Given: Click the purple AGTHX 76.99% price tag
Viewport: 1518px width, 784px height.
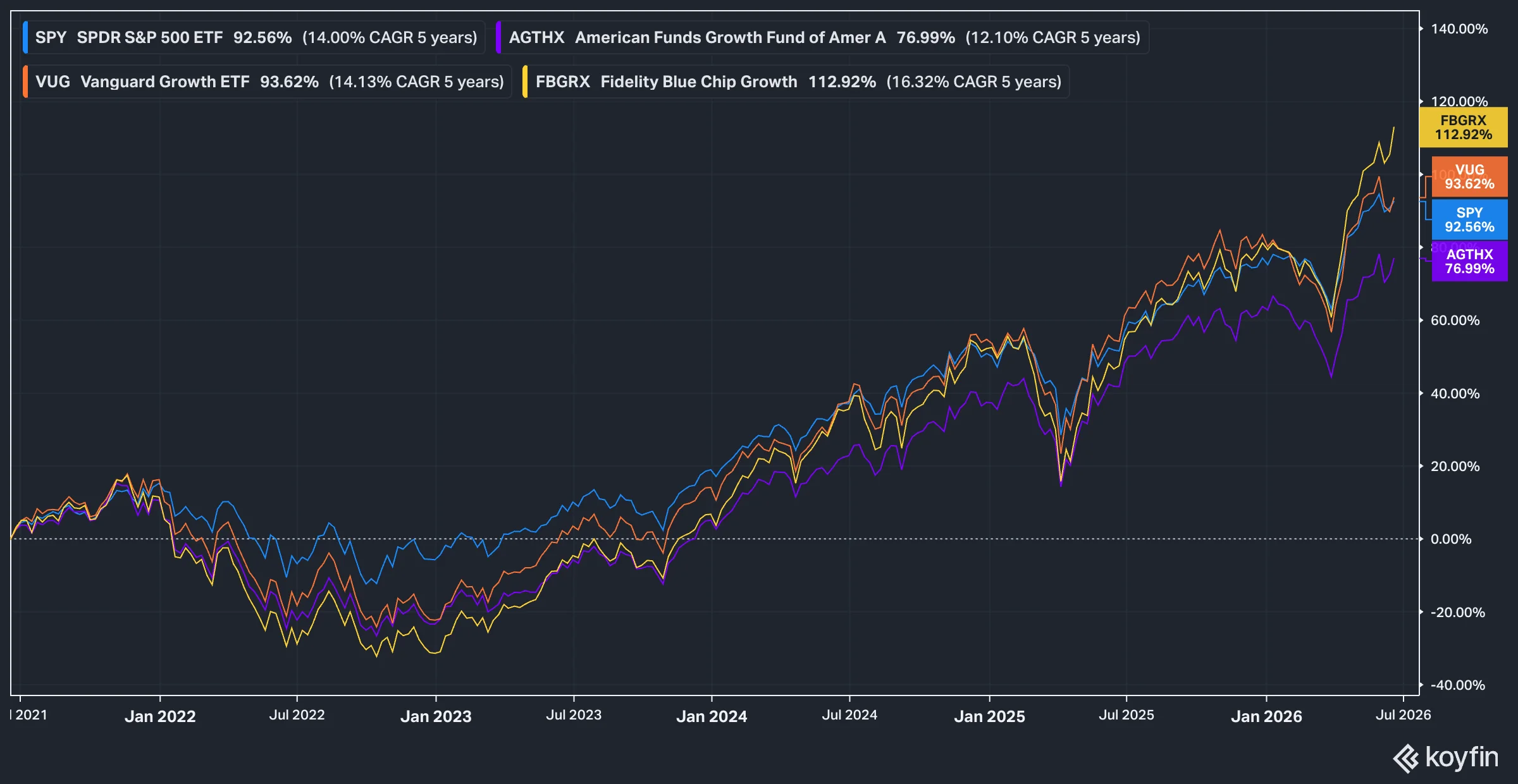Looking at the screenshot, I should point(1469,261).
